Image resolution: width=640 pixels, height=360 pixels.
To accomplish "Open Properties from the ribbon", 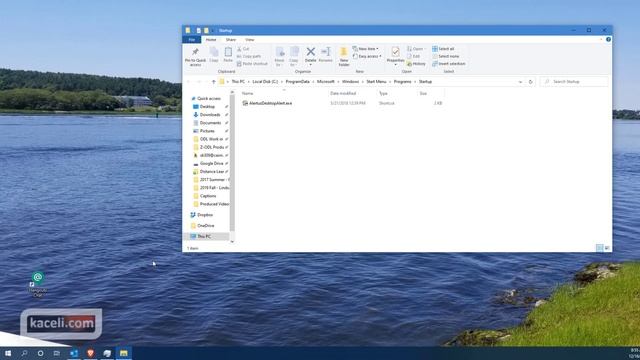I will 395,55.
